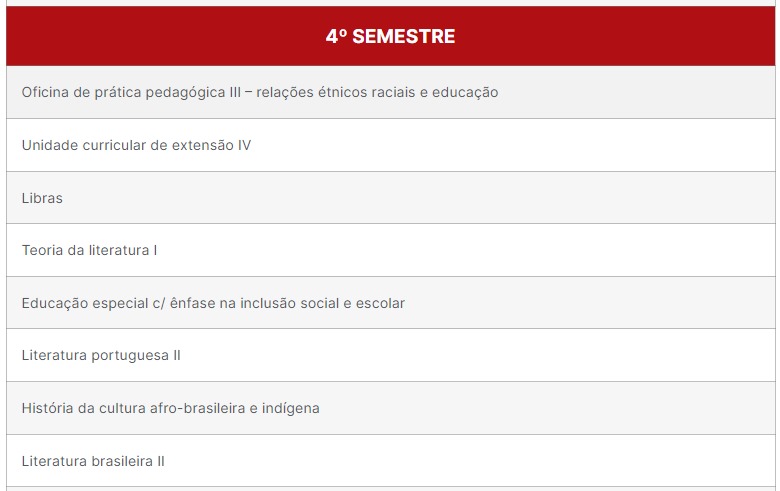The image size is (780, 491).
Task: Click the word 'educação' ending the first row
Action: (465, 93)
